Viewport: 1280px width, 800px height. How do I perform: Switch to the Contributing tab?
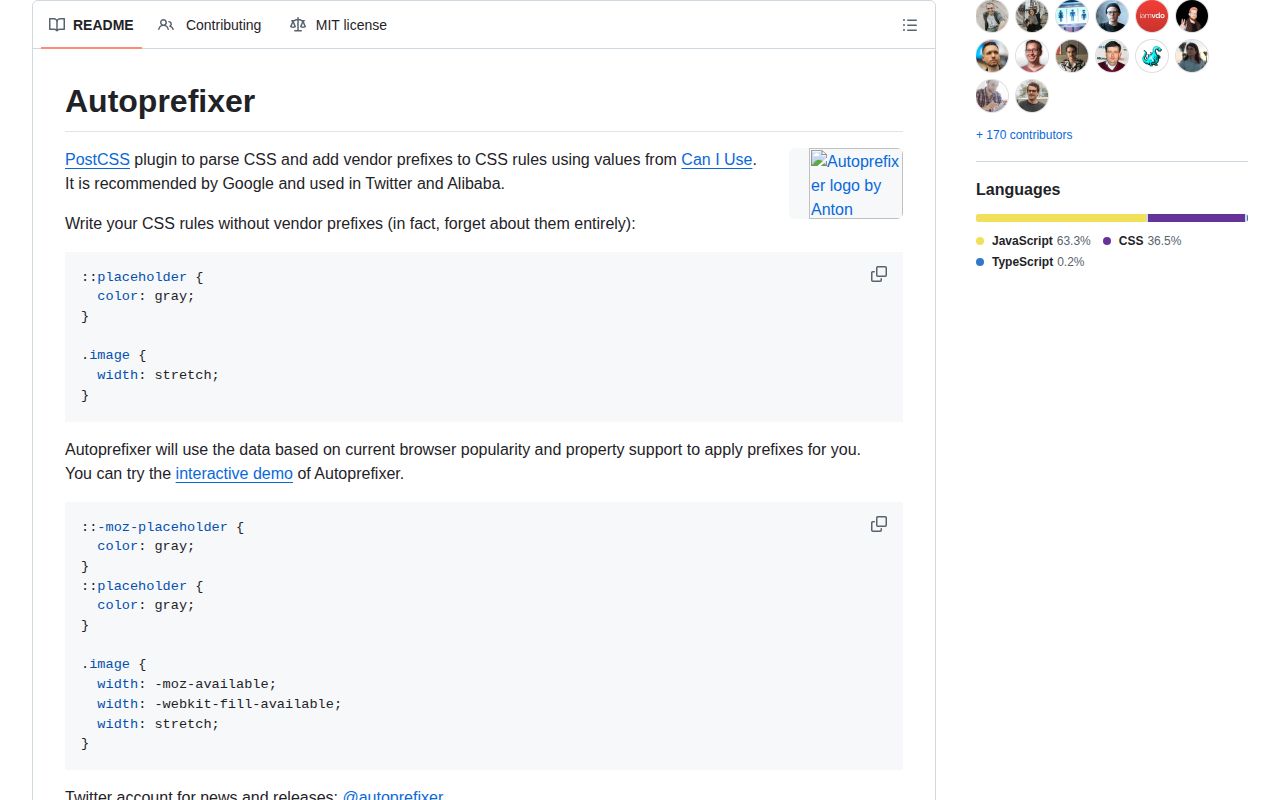point(210,25)
